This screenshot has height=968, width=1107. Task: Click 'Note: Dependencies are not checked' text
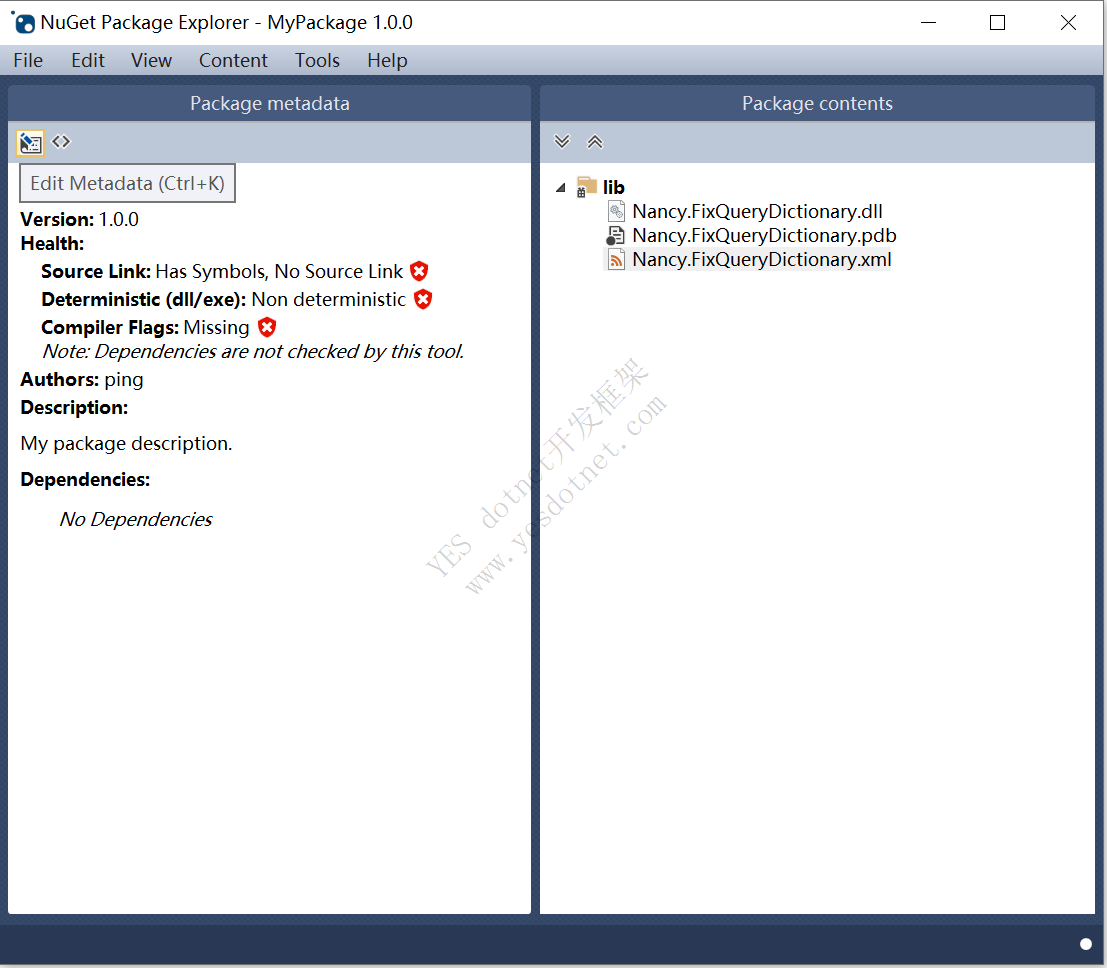tap(253, 352)
